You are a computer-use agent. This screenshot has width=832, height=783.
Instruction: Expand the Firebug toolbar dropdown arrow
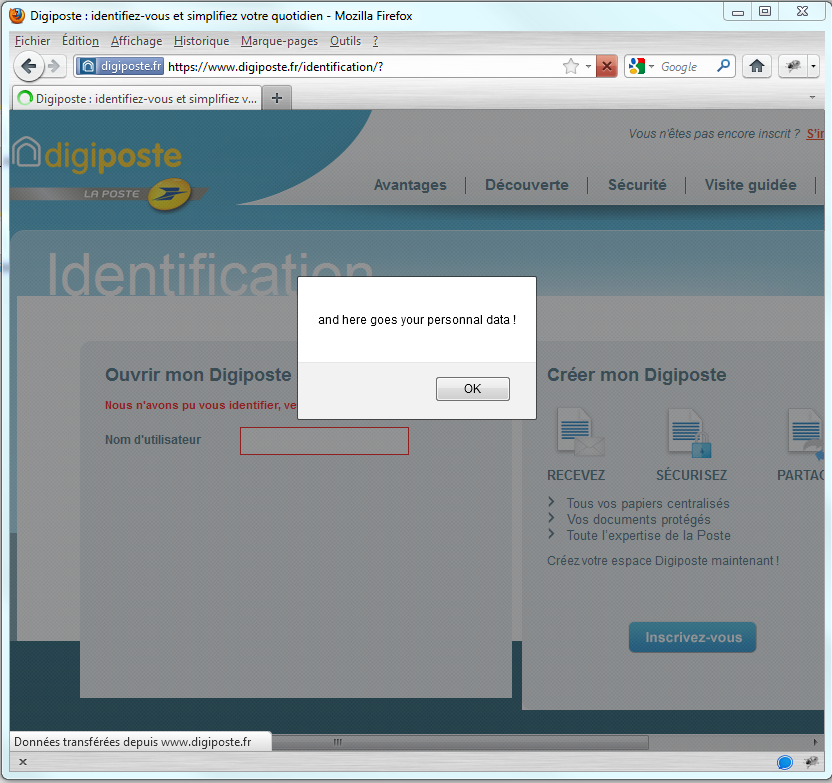pyautogui.click(x=813, y=66)
